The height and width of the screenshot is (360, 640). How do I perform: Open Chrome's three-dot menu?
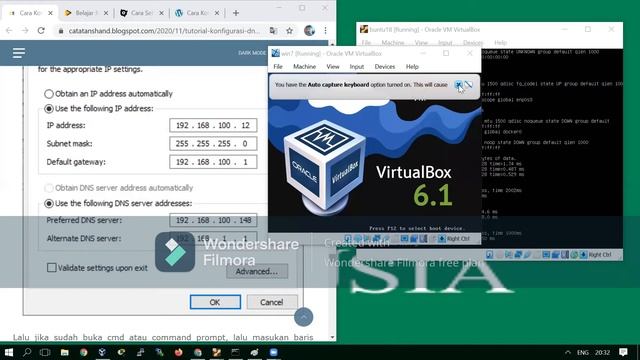[325, 31]
